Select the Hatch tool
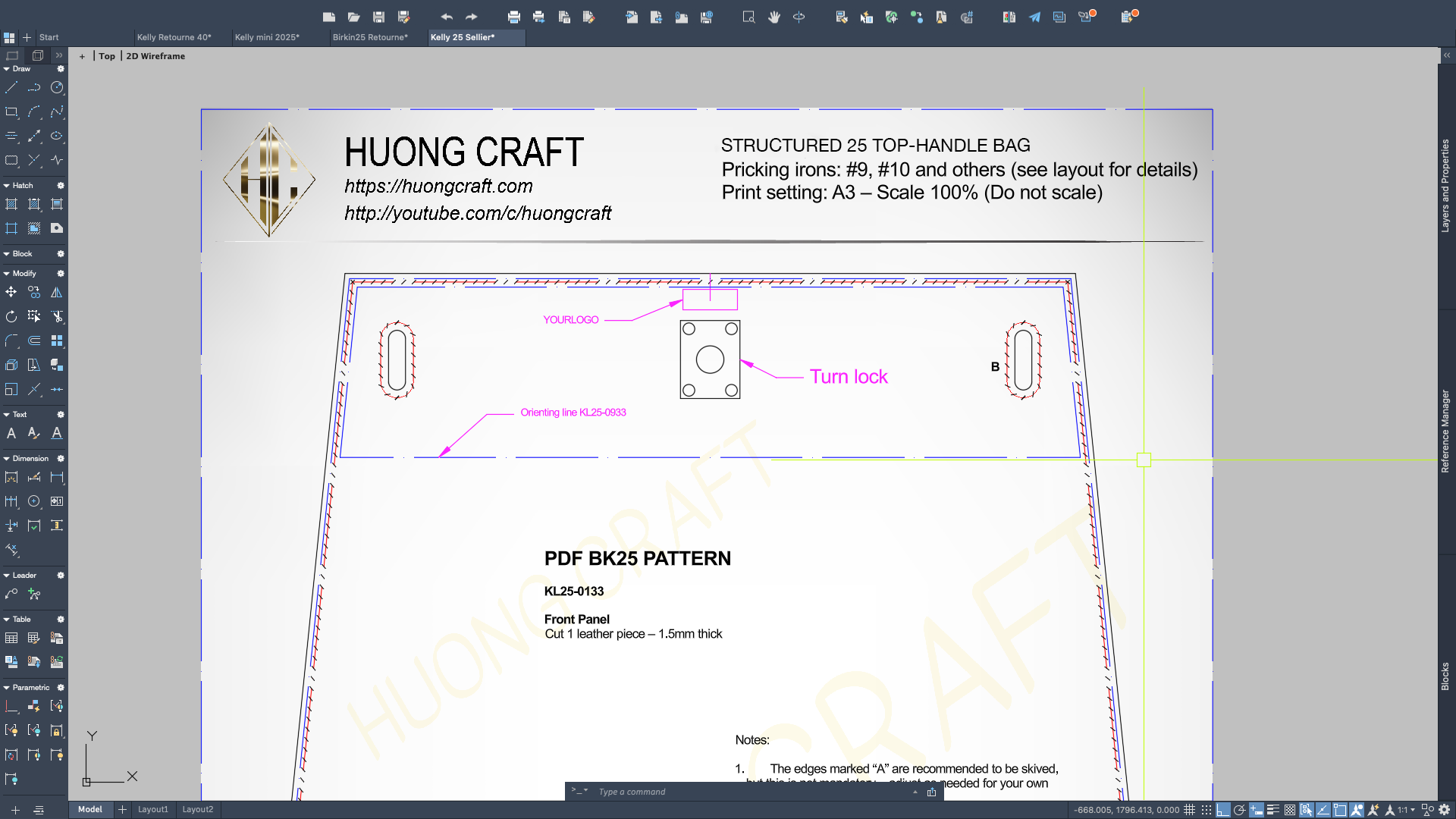Image resolution: width=1456 pixels, height=819 pixels. [11, 204]
